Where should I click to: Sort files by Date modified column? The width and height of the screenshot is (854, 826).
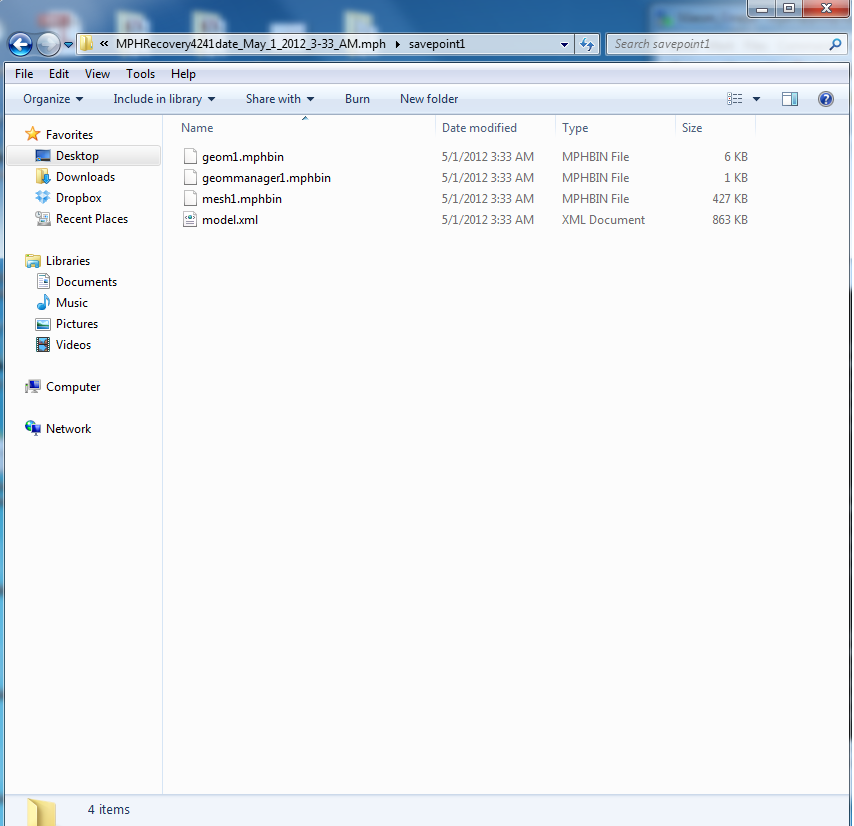coord(480,128)
